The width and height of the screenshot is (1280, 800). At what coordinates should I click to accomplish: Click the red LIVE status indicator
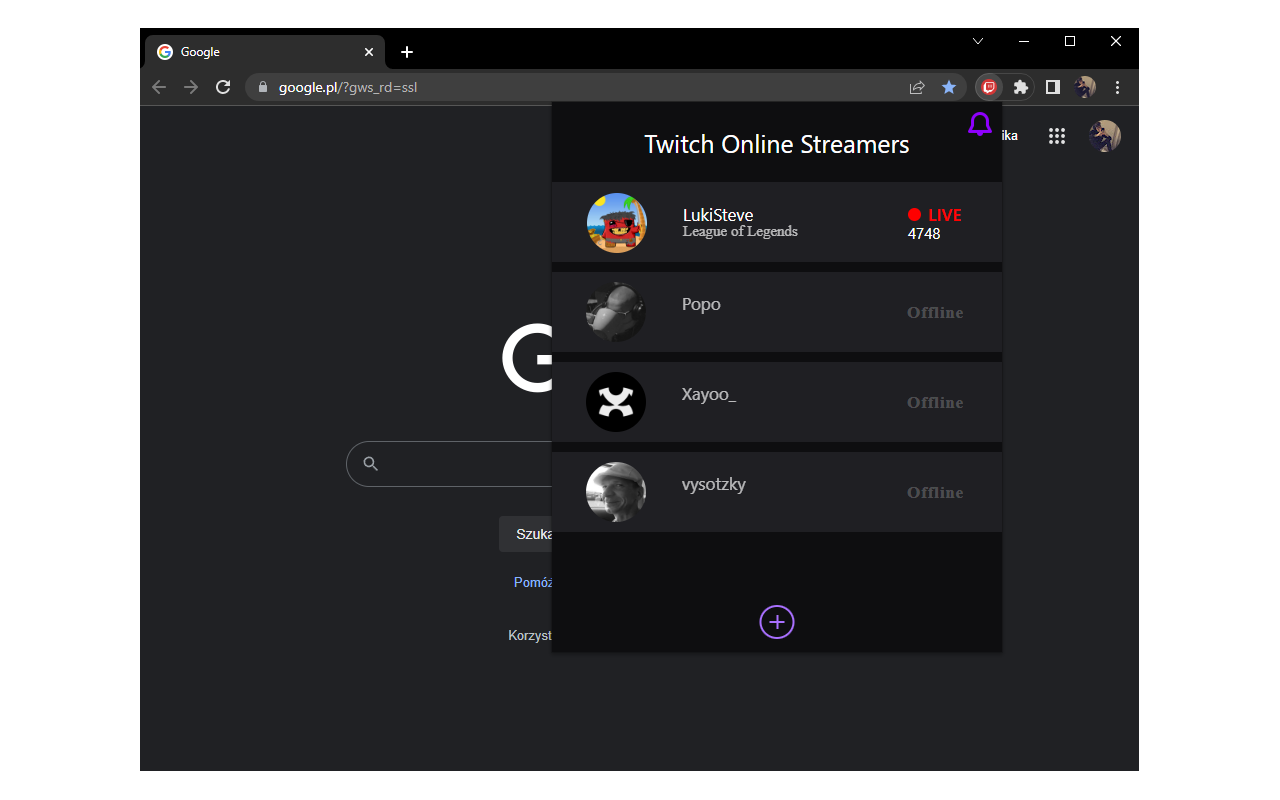pos(935,215)
